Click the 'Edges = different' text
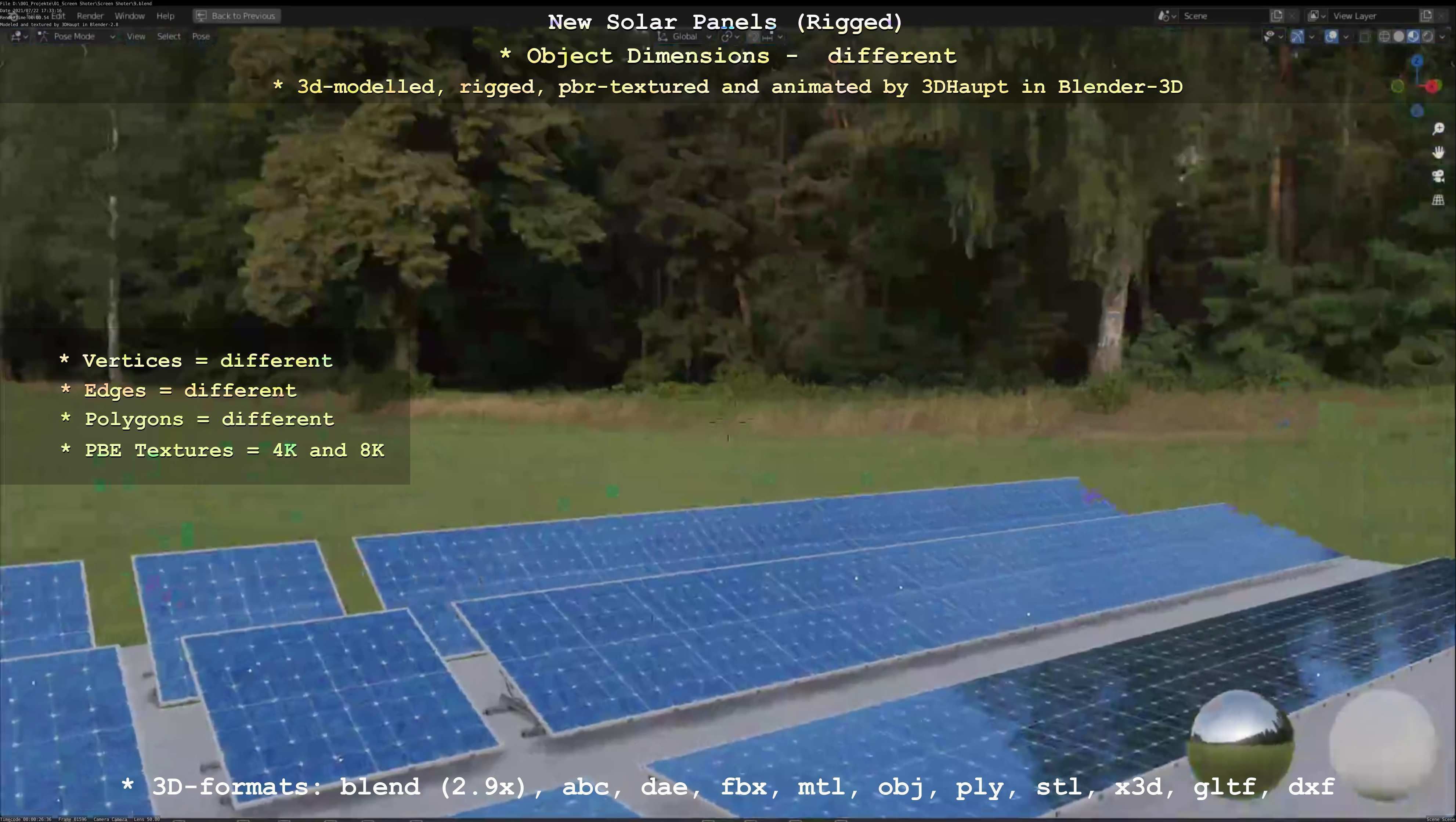 click(178, 390)
